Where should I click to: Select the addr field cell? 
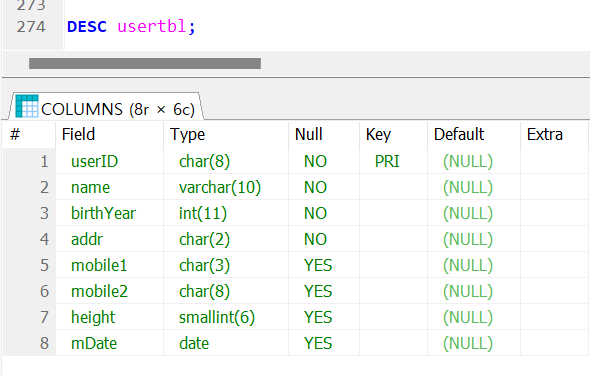[x=109, y=239]
